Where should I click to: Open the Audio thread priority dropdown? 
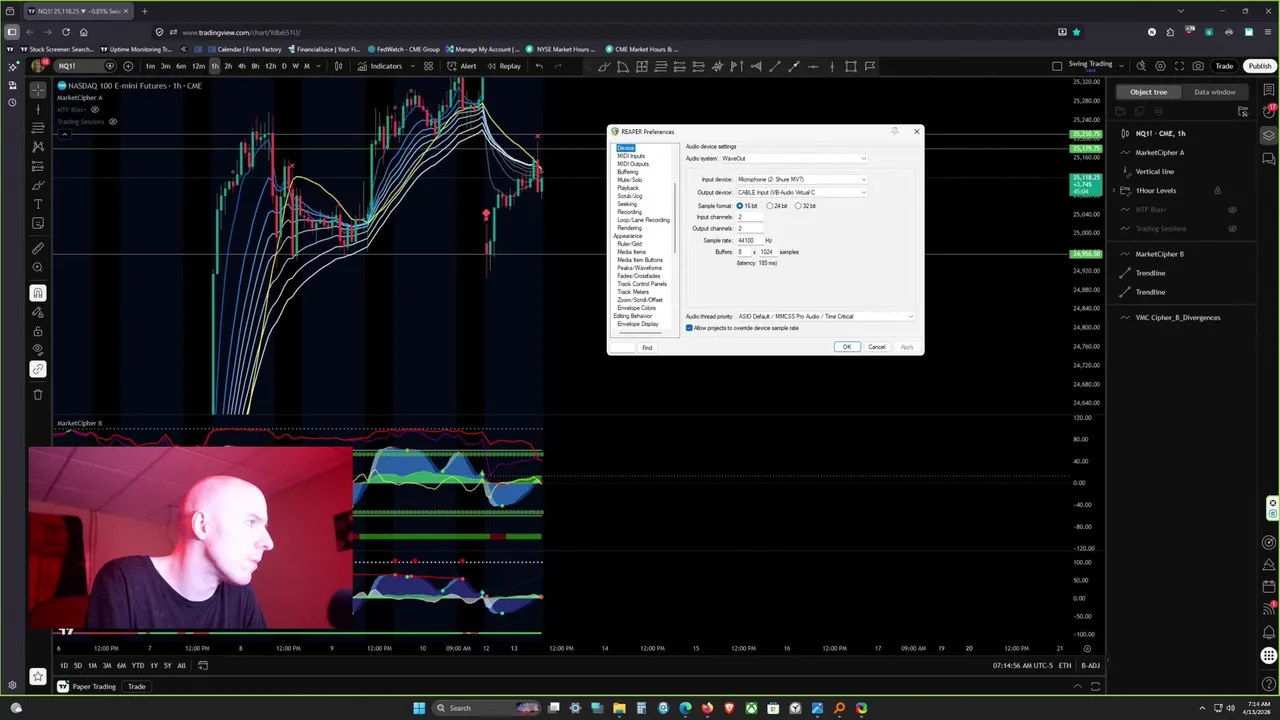pos(825,317)
